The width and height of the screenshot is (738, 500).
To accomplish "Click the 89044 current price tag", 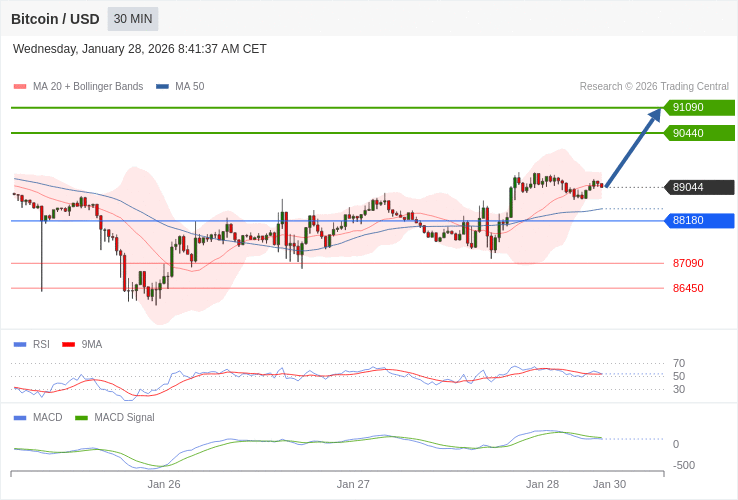I will 699,187.
